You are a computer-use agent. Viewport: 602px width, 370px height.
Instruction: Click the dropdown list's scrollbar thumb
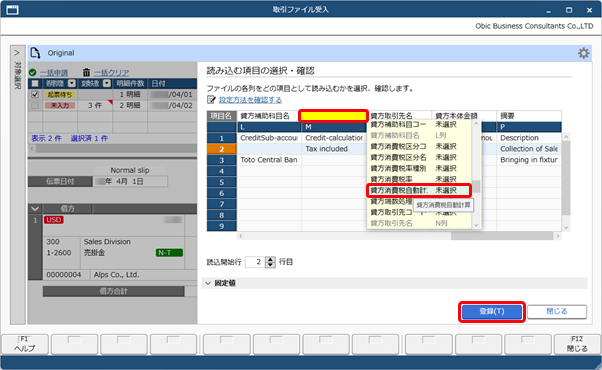click(x=476, y=187)
